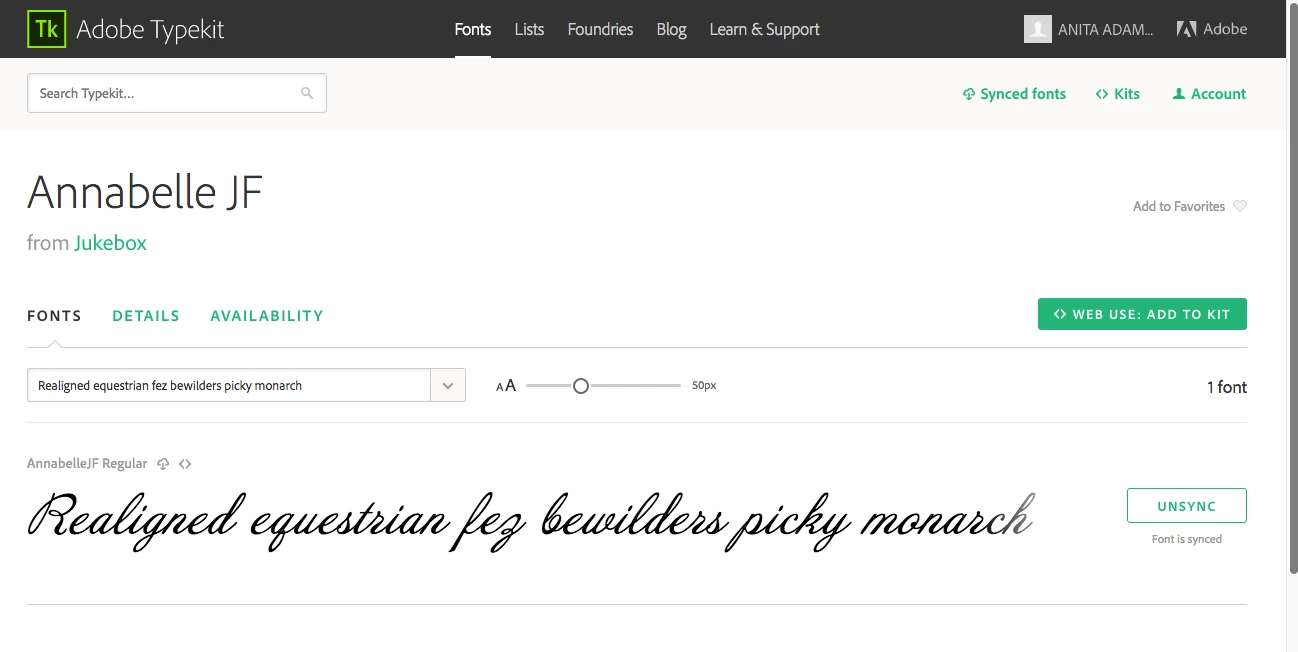Open the Blog navigation item

point(671,29)
